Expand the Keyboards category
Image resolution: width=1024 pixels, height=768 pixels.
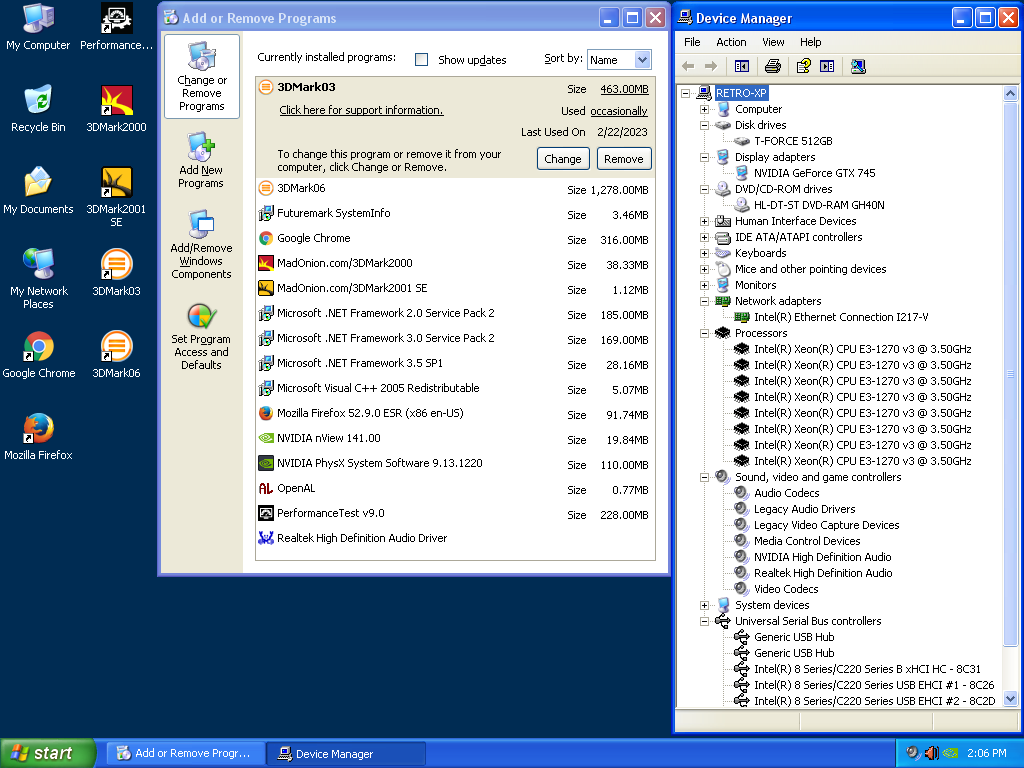click(703, 253)
